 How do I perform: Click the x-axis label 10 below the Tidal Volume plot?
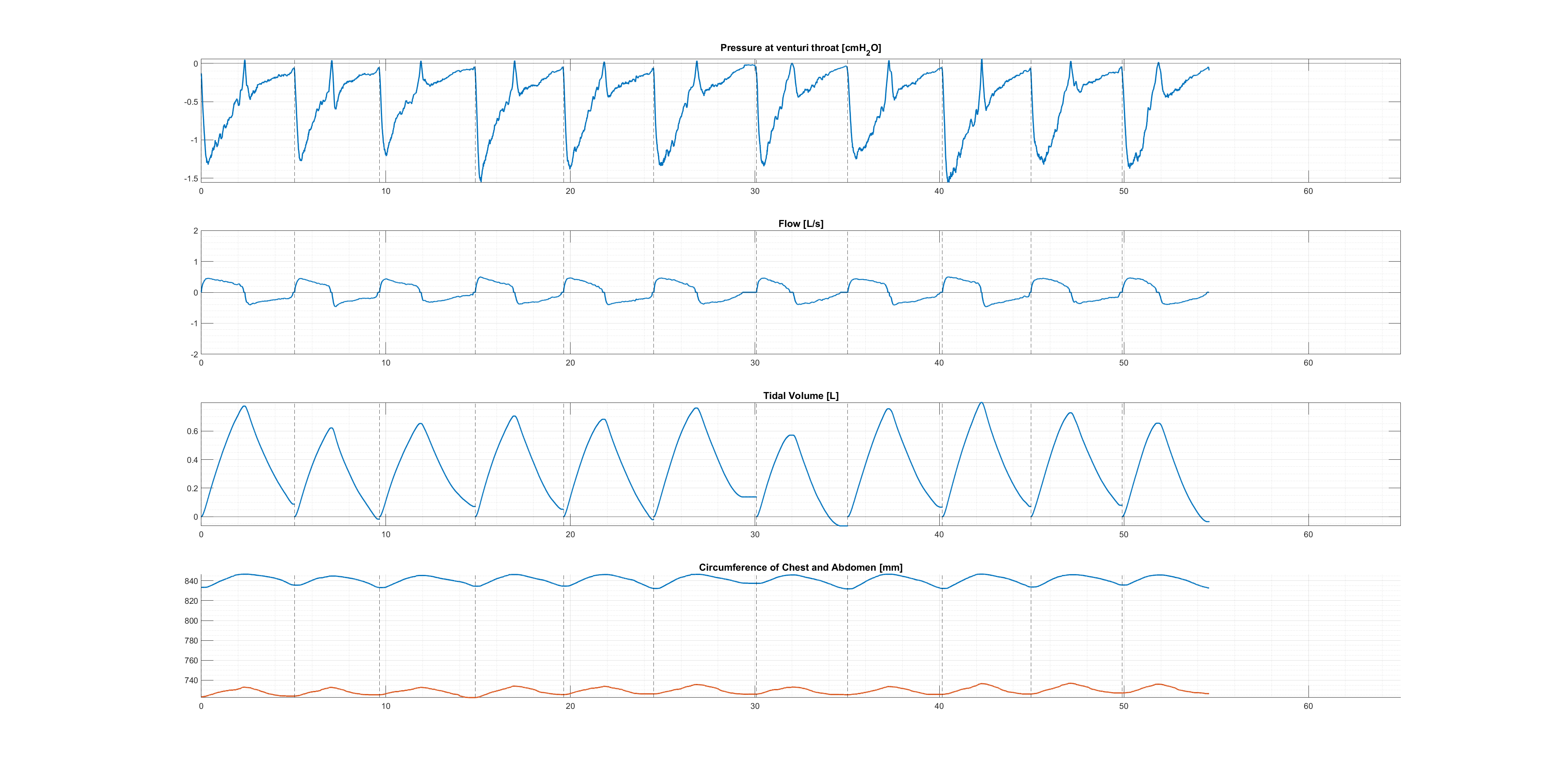coord(386,535)
